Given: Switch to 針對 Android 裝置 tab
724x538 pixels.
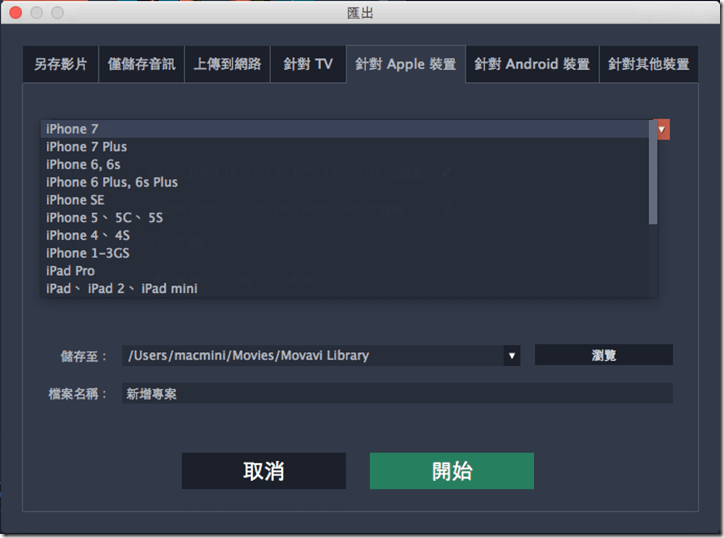Looking at the screenshot, I should pyautogui.click(x=532, y=64).
